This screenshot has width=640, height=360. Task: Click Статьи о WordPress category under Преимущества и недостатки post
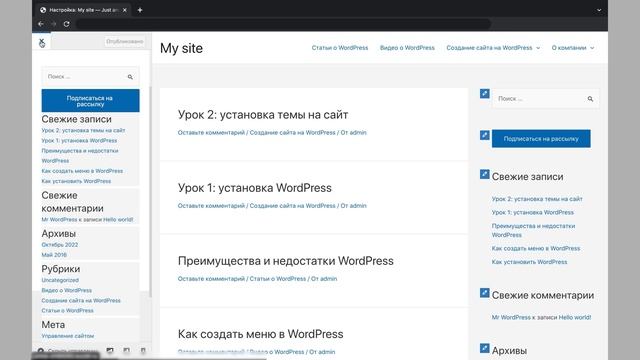278,279
